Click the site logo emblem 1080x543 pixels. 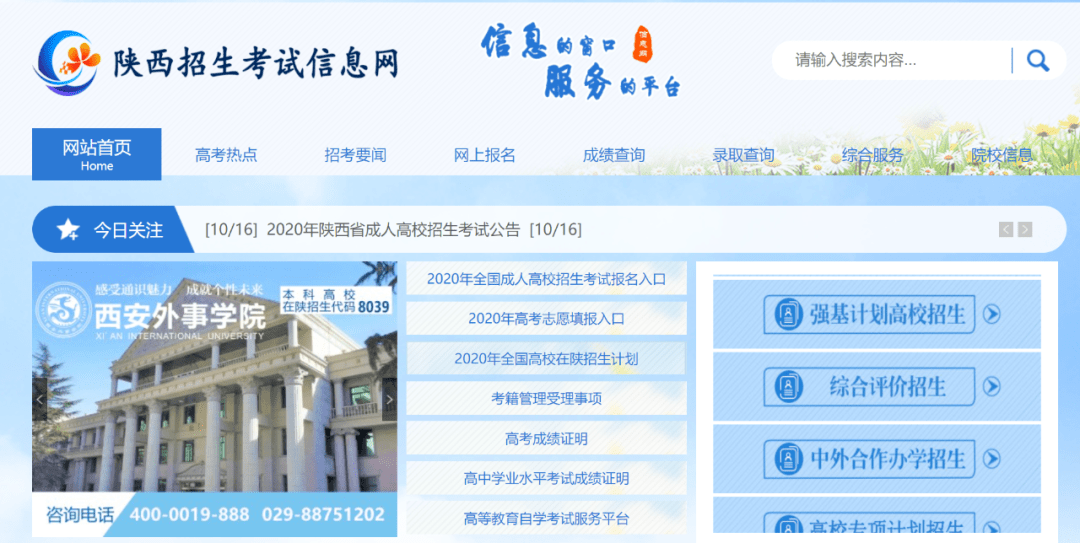coord(68,63)
